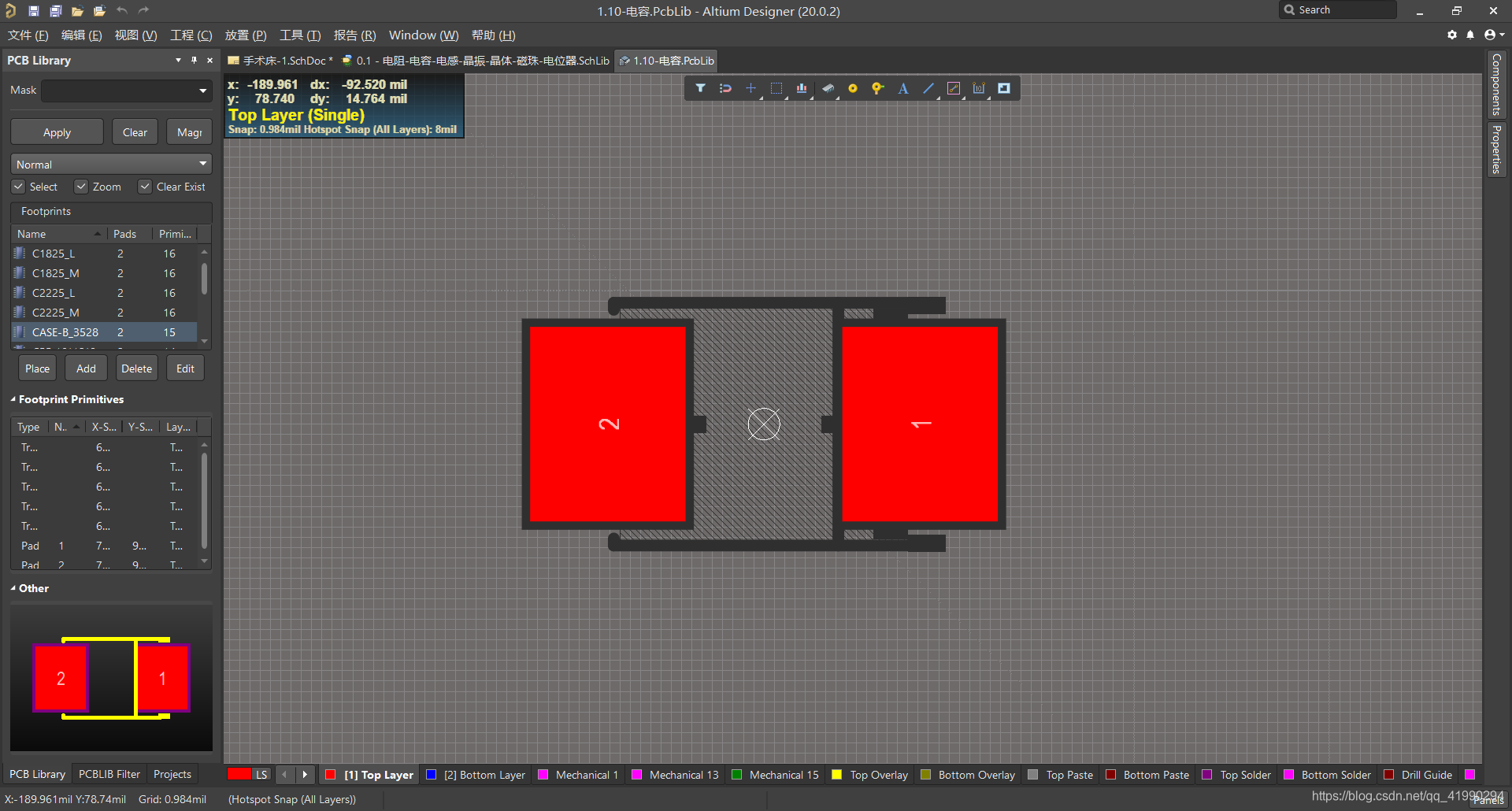The image size is (1512, 811).
Task: Open the 放置 (P) menu
Action: (x=245, y=35)
